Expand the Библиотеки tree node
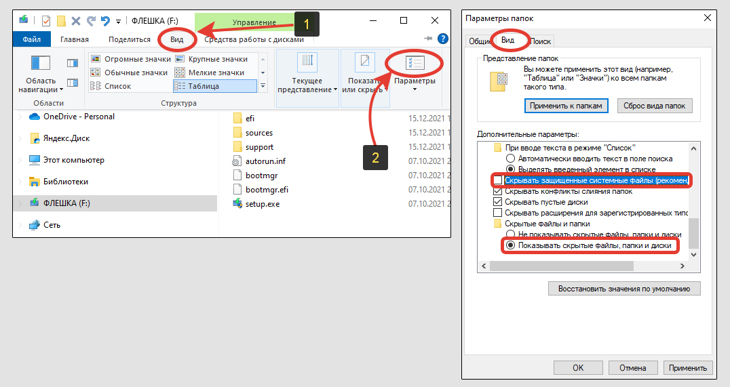Screen dimensions: 730x387 [20, 182]
